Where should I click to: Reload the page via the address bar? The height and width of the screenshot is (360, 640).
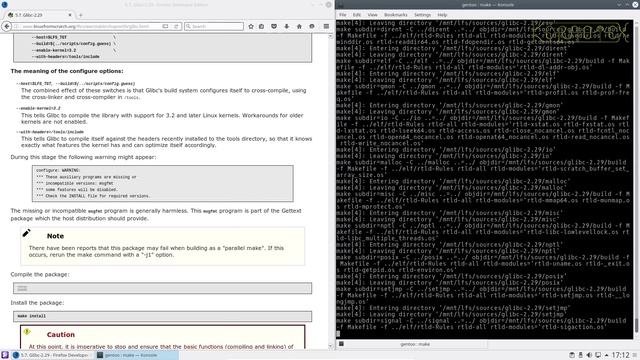click(176, 26)
